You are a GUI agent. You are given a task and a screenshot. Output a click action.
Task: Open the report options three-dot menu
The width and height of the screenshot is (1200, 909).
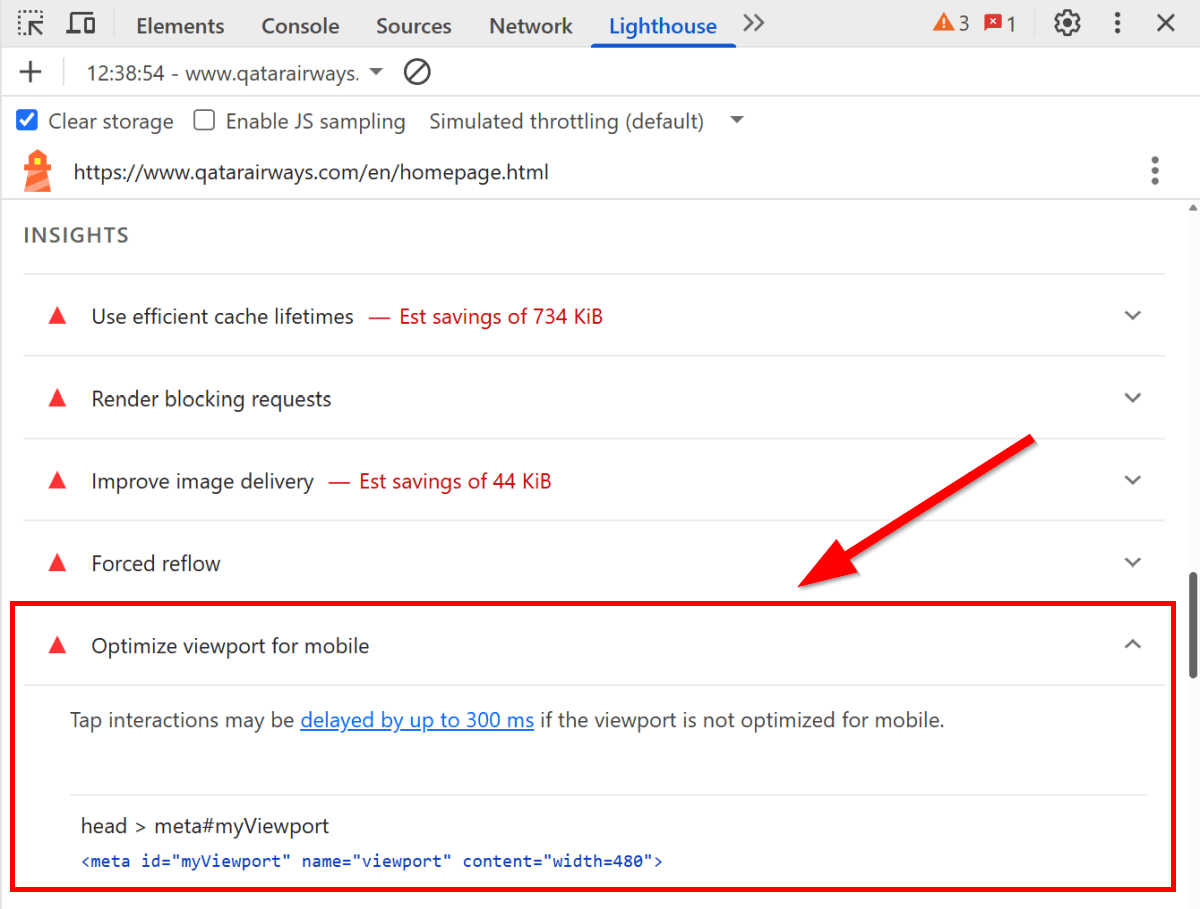[x=1155, y=171]
